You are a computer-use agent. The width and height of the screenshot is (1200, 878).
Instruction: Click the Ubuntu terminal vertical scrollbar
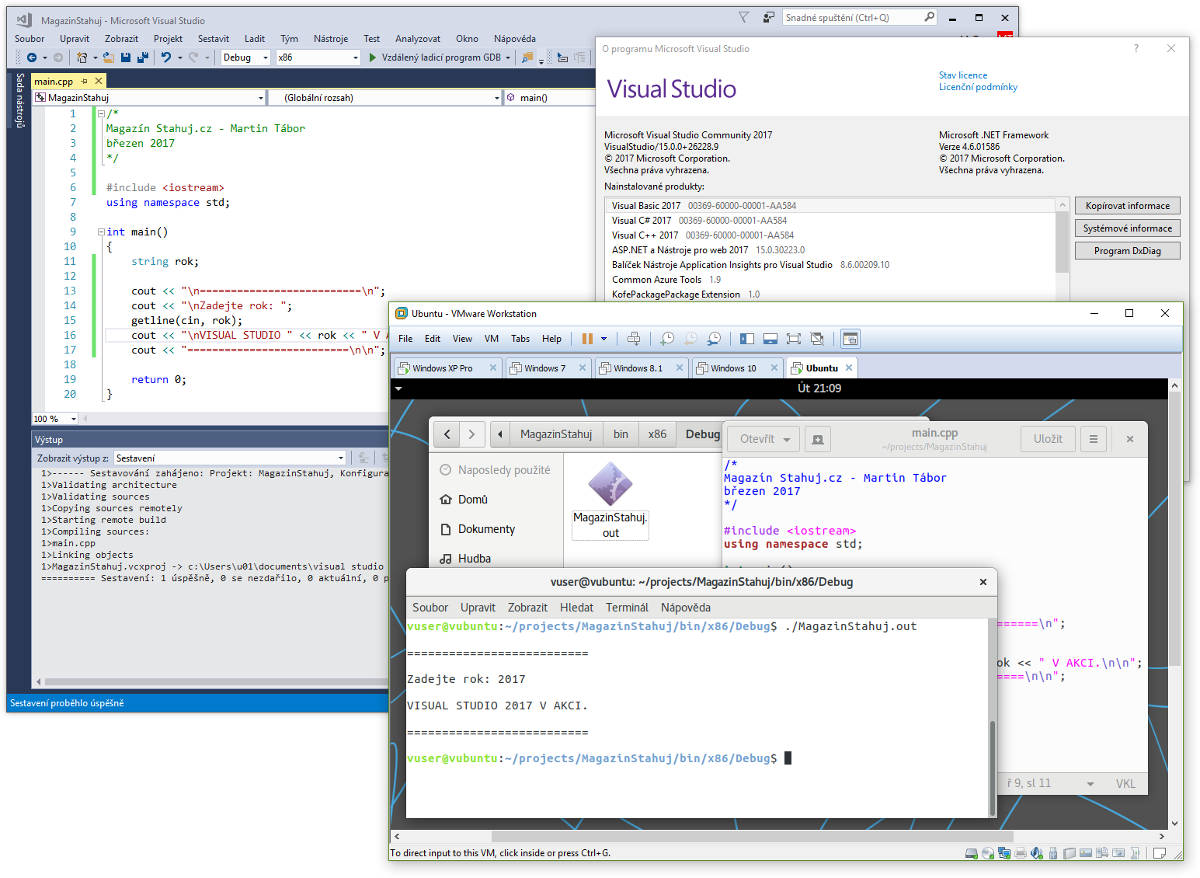click(x=992, y=768)
